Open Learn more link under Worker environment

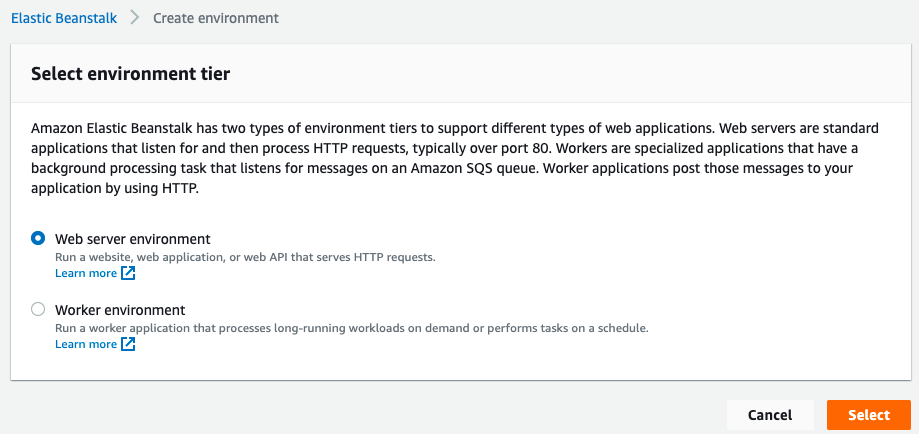86,344
